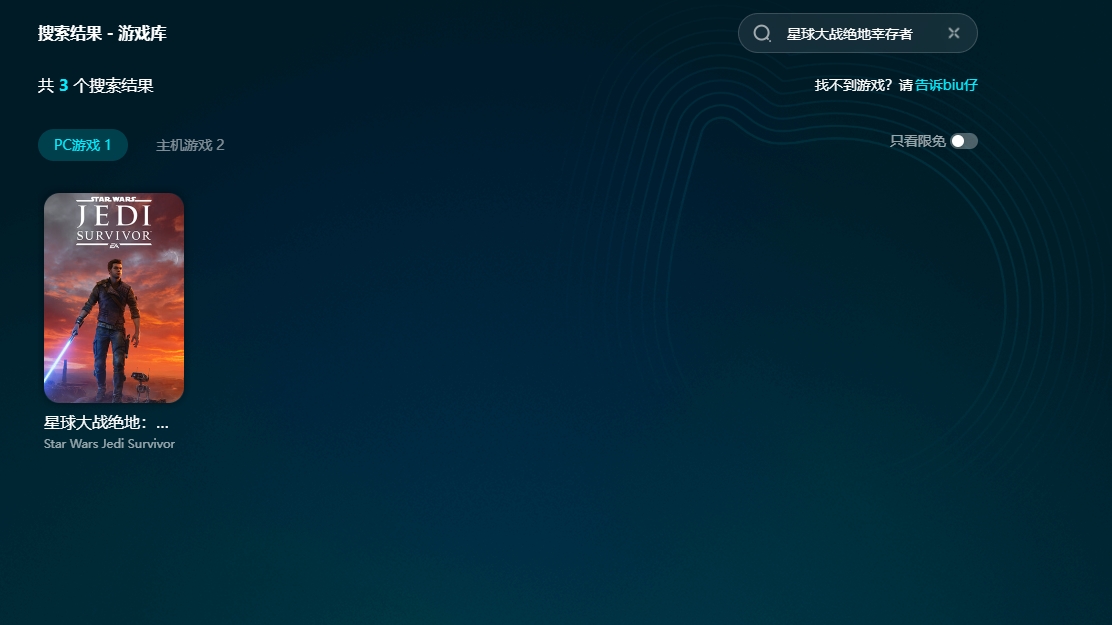Click the small droid on the cover art
Image resolution: width=1112 pixels, height=625 pixels.
click(x=141, y=381)
